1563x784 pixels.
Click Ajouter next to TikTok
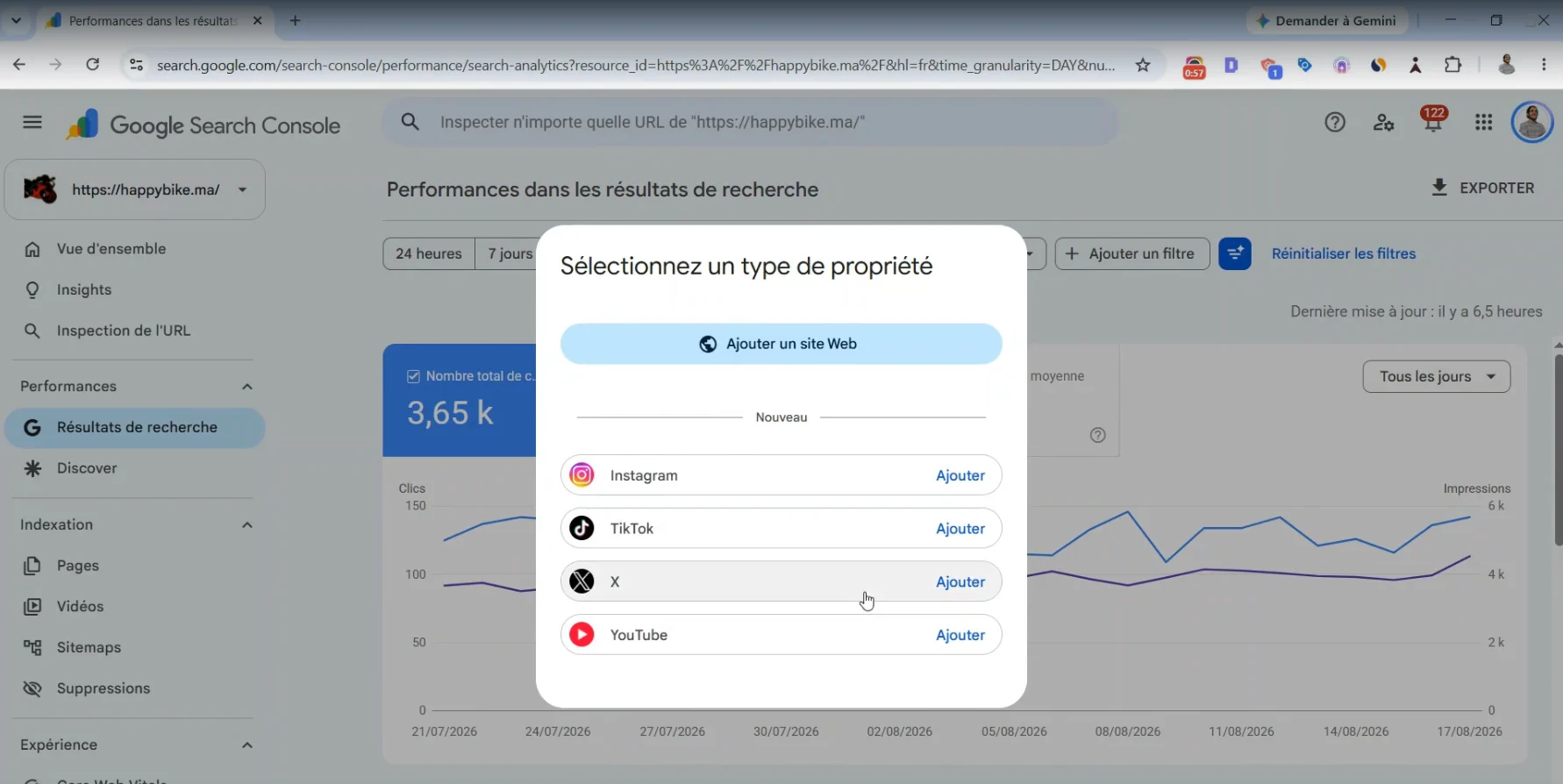click(x=960, y=529)
